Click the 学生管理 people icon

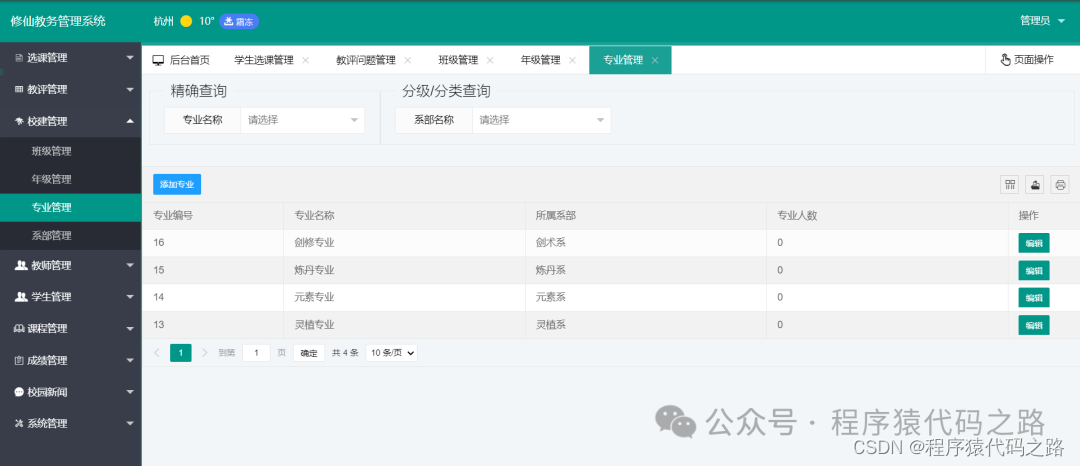(21, 297)
